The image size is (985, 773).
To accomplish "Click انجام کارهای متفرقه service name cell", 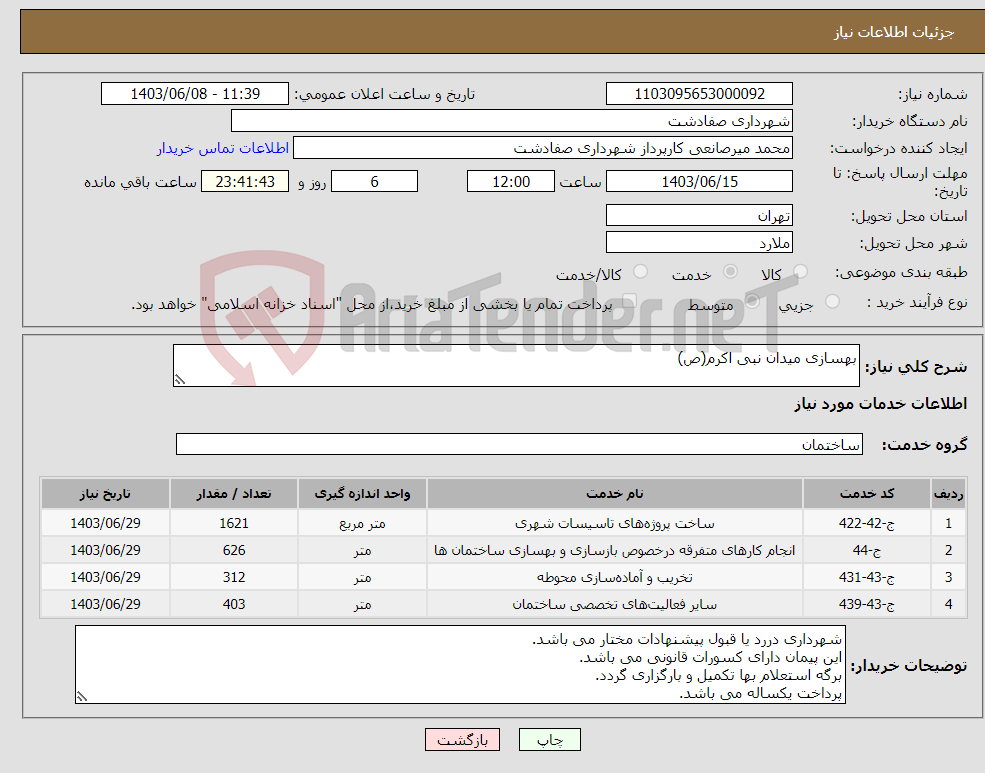I will pyautogui.click(x=614, y=550).
